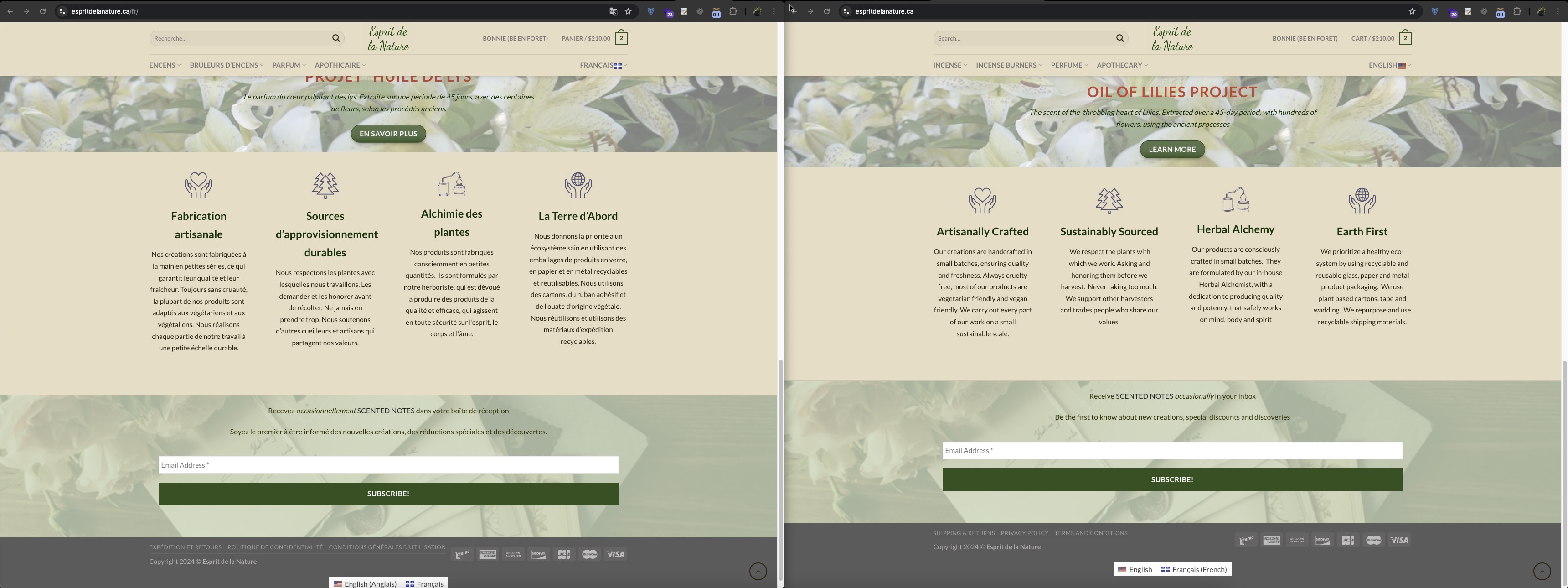Switch to English (Anglais) in French footer switcher
Image resolution: width=1568 pixels, height=588 pixels.
click(x=365, y=584)
